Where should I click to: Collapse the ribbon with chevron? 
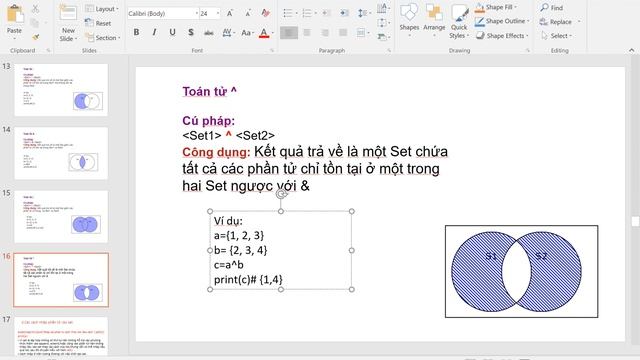tap(632, 50)
